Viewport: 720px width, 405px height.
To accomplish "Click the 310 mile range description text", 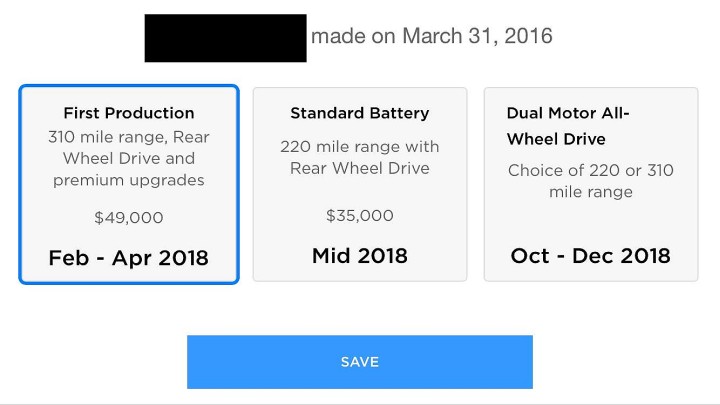I will pos(129,158).
